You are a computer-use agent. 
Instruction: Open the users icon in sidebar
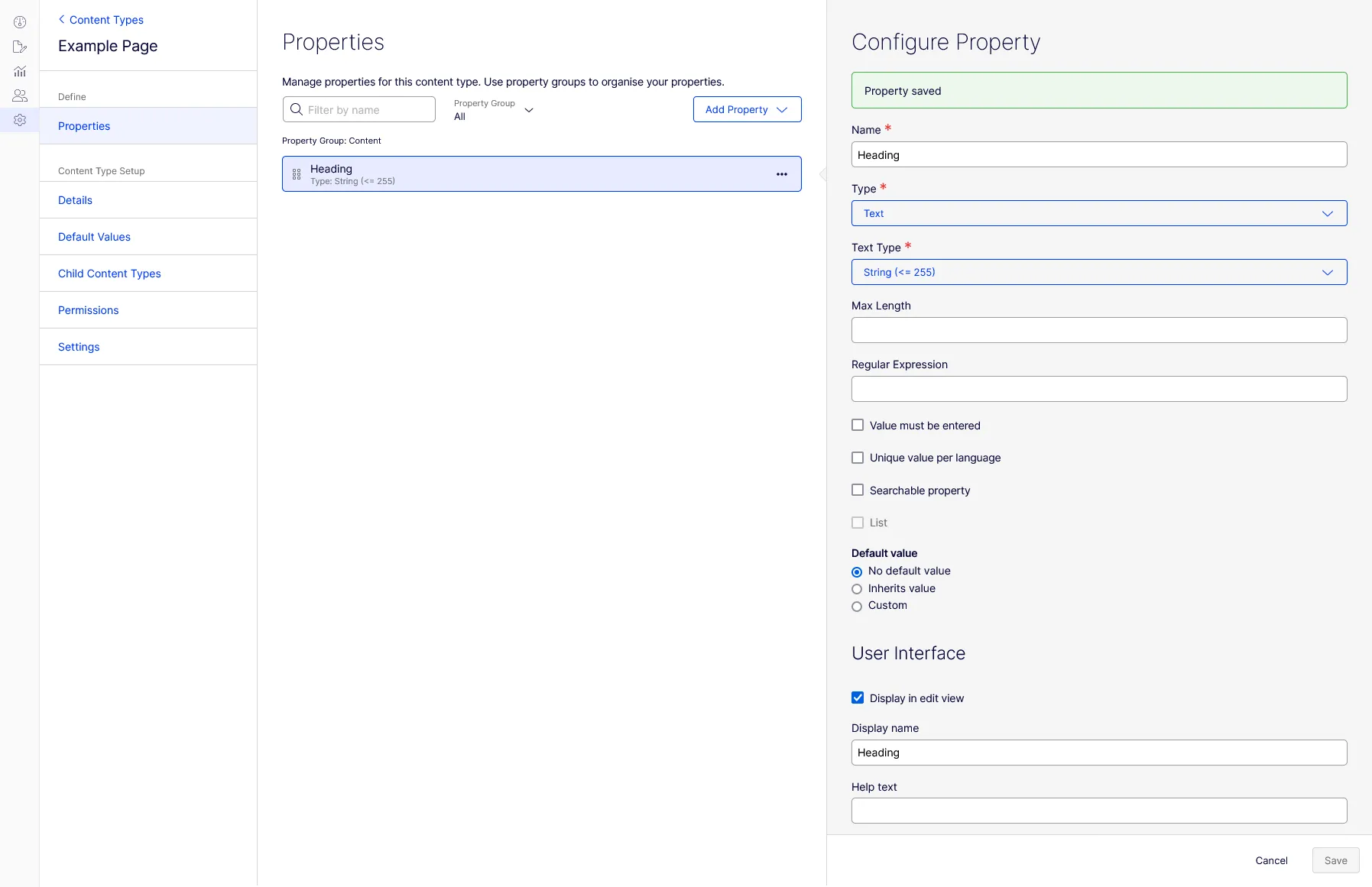point(20,95)
